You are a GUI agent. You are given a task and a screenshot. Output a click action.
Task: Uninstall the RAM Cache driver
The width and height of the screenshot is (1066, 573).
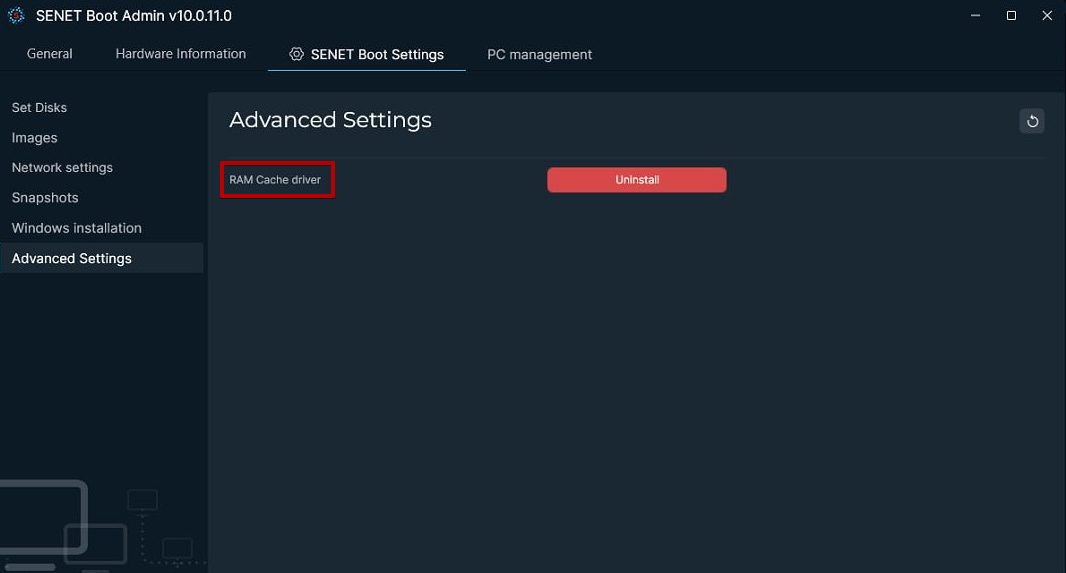click(636, 179)
